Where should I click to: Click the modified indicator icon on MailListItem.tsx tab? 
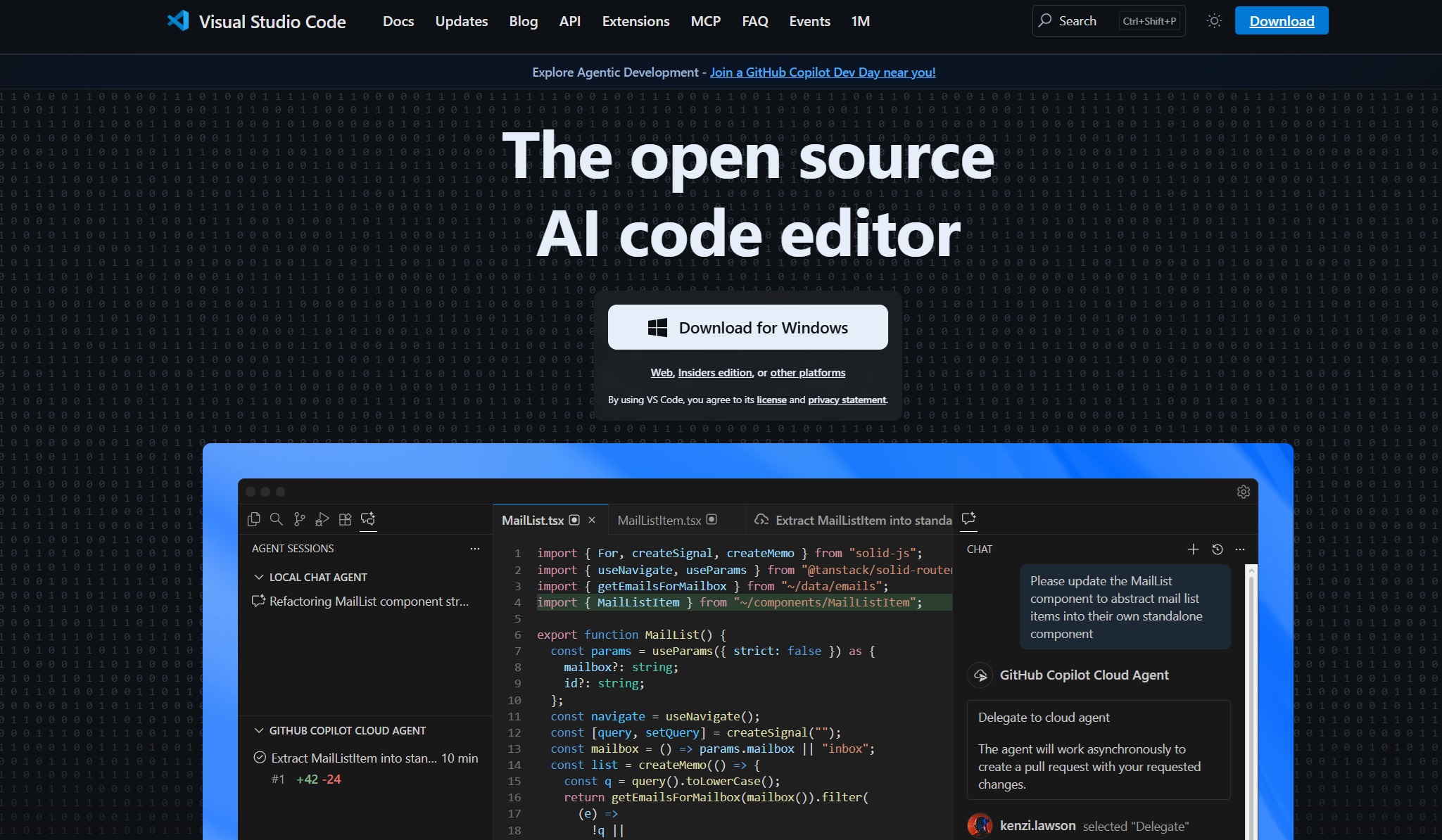tap(711, 520)
